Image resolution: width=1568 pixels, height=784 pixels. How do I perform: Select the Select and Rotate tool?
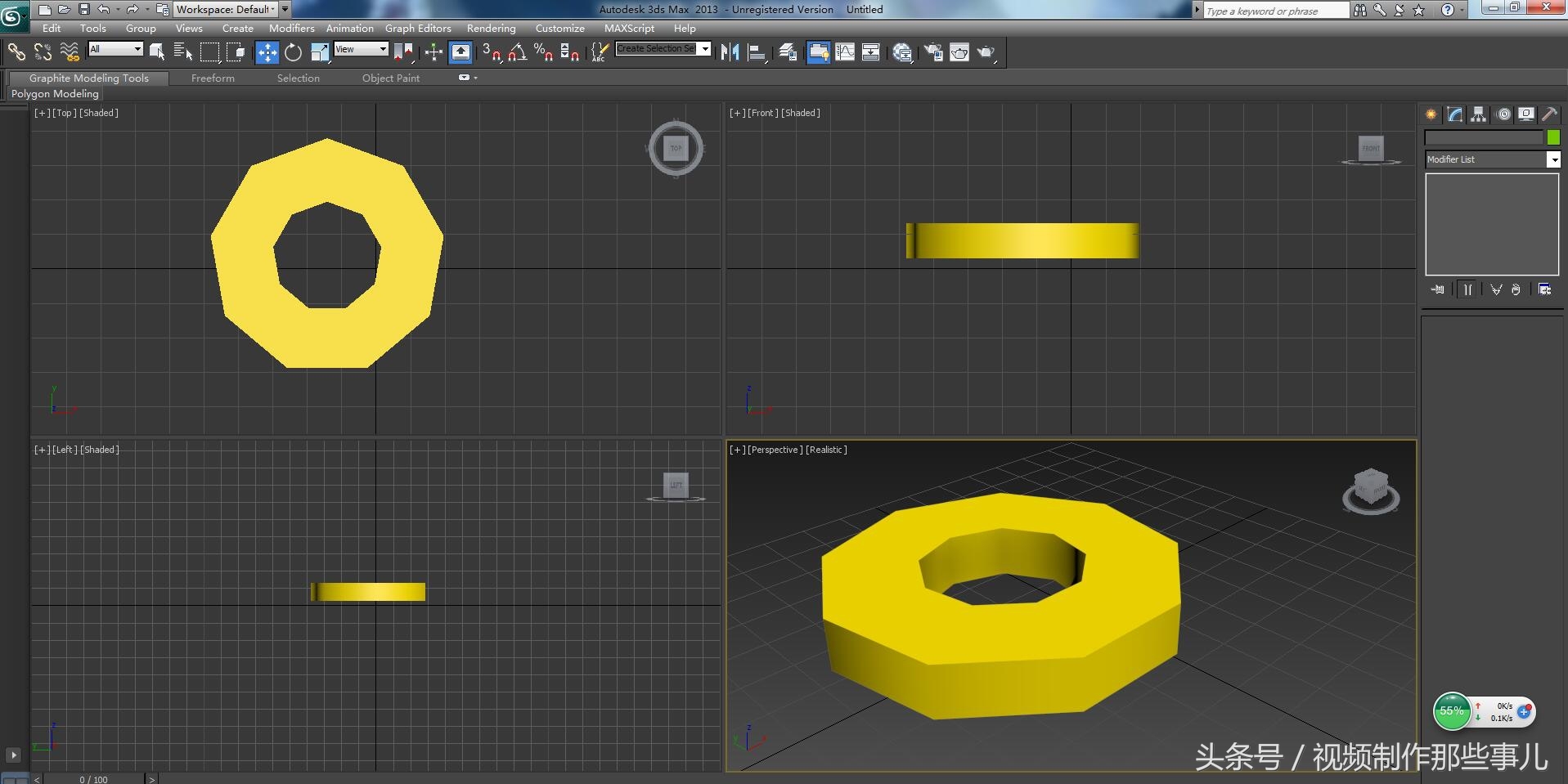pyautogui.click(x=293, y=53)
